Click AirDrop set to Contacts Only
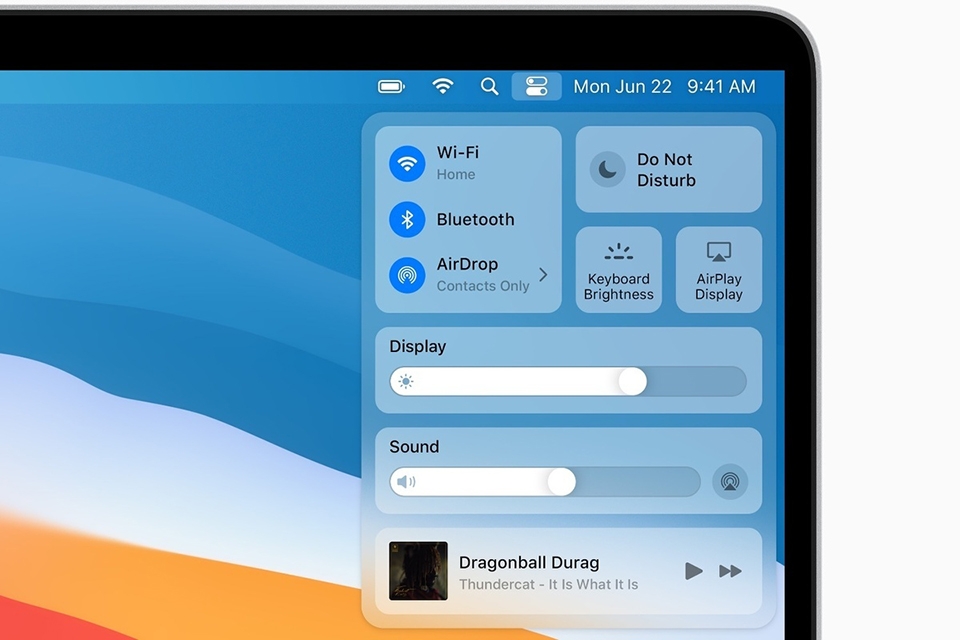The width and height of the screenshot is (960, 640). [406, 274]
